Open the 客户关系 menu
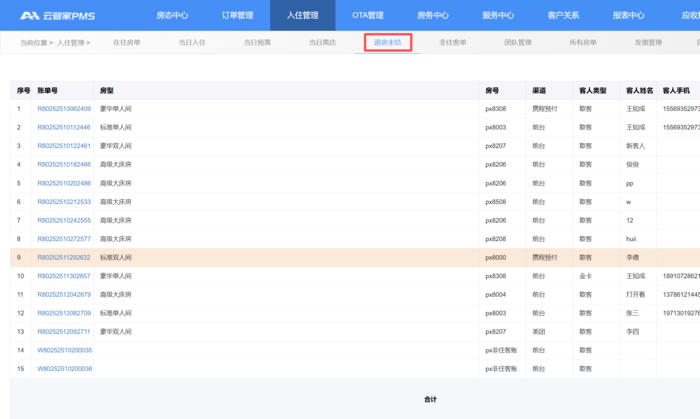 tap(563, 15)
